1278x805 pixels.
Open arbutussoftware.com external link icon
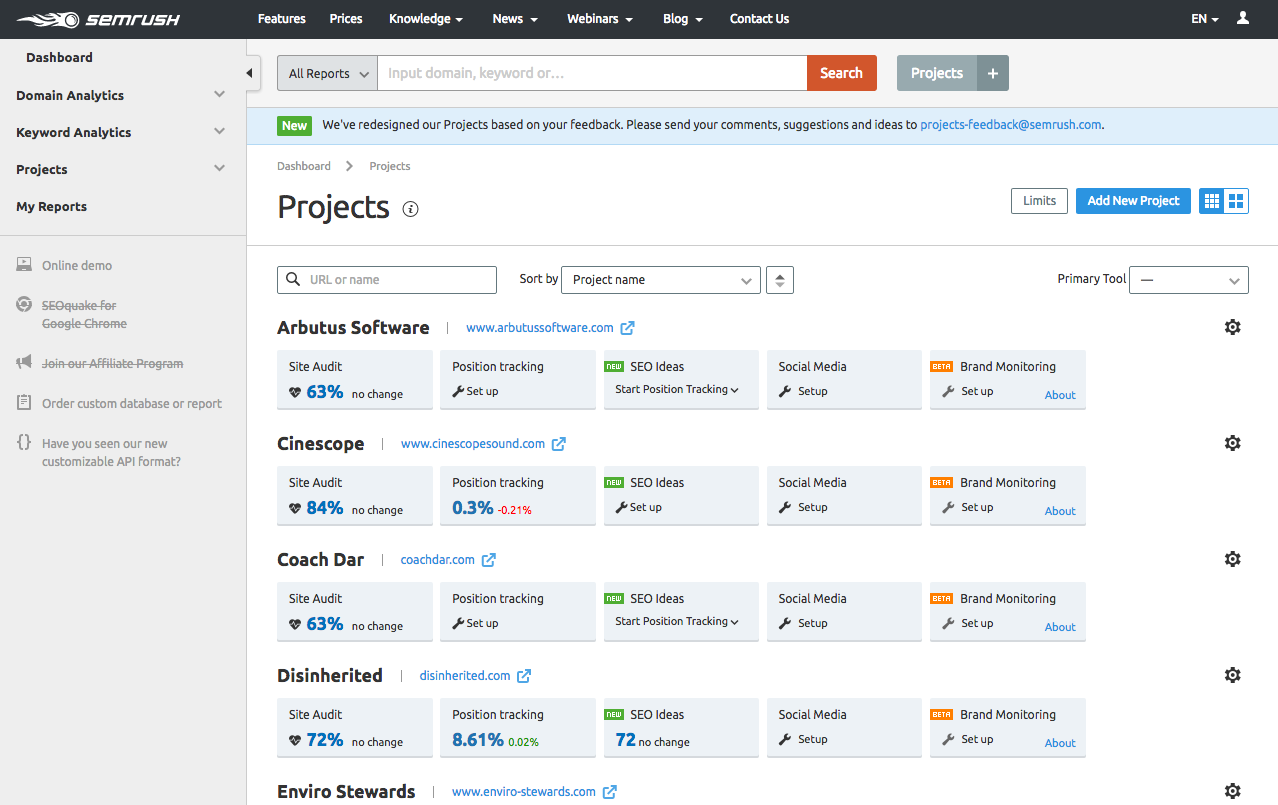628,328
